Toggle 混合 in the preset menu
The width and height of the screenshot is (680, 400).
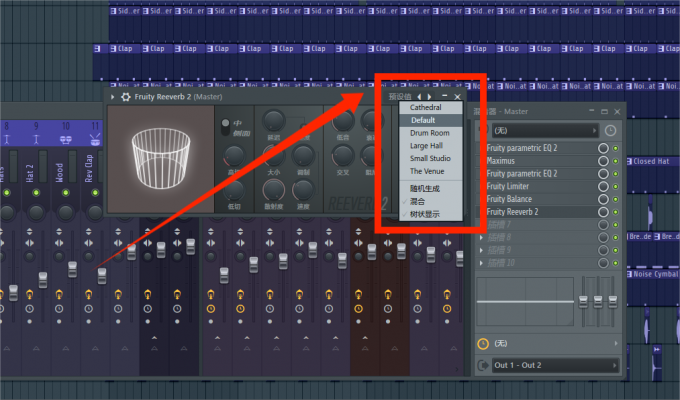click(431, 201)
